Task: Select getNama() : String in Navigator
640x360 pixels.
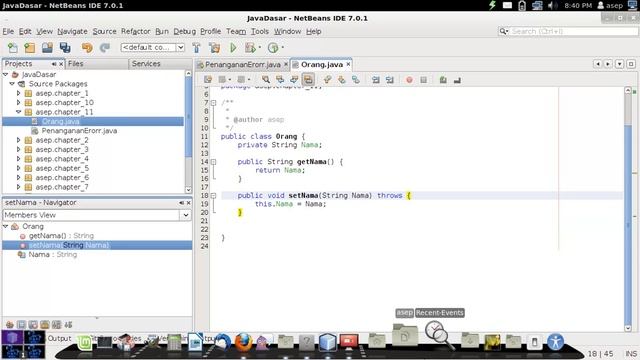Action: point(61,236)
